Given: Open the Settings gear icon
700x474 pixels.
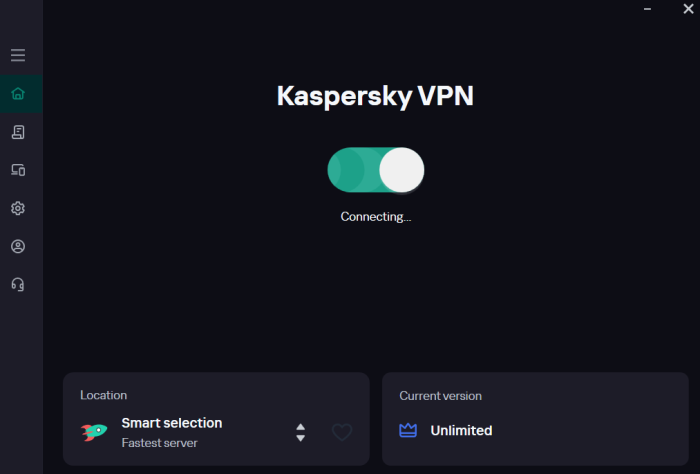Looking at the screenshot, I should coord(18,208).
